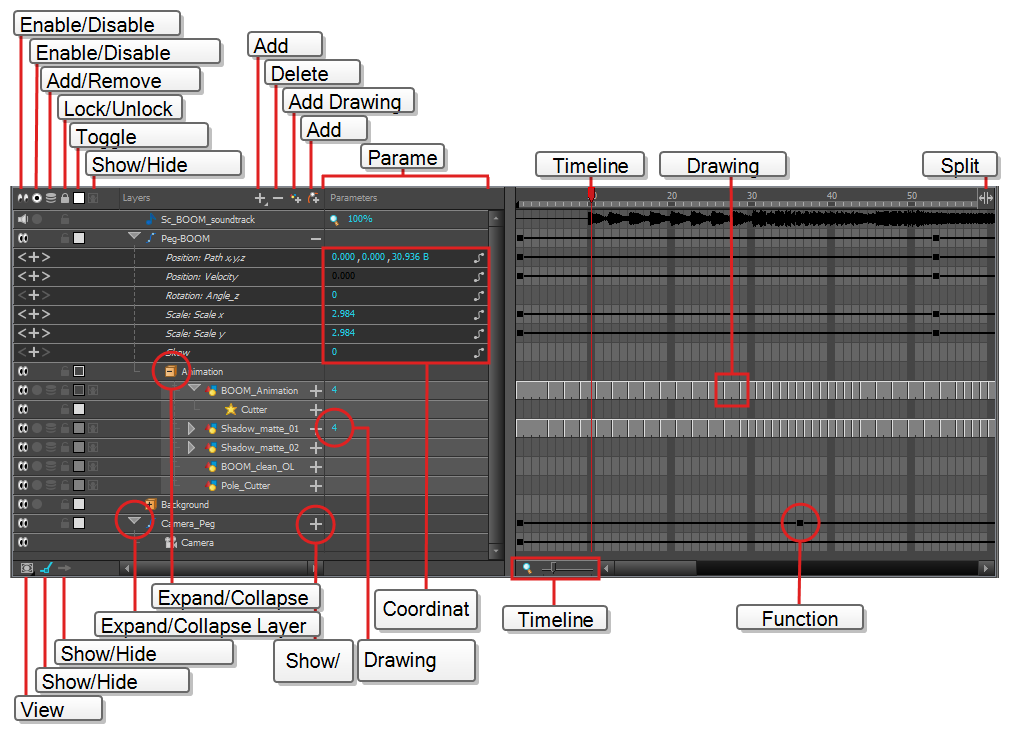This screenshot has height=736, width=1009.
Task: Expand the Shadow_matte_01 layer
Action: point(192,428)
